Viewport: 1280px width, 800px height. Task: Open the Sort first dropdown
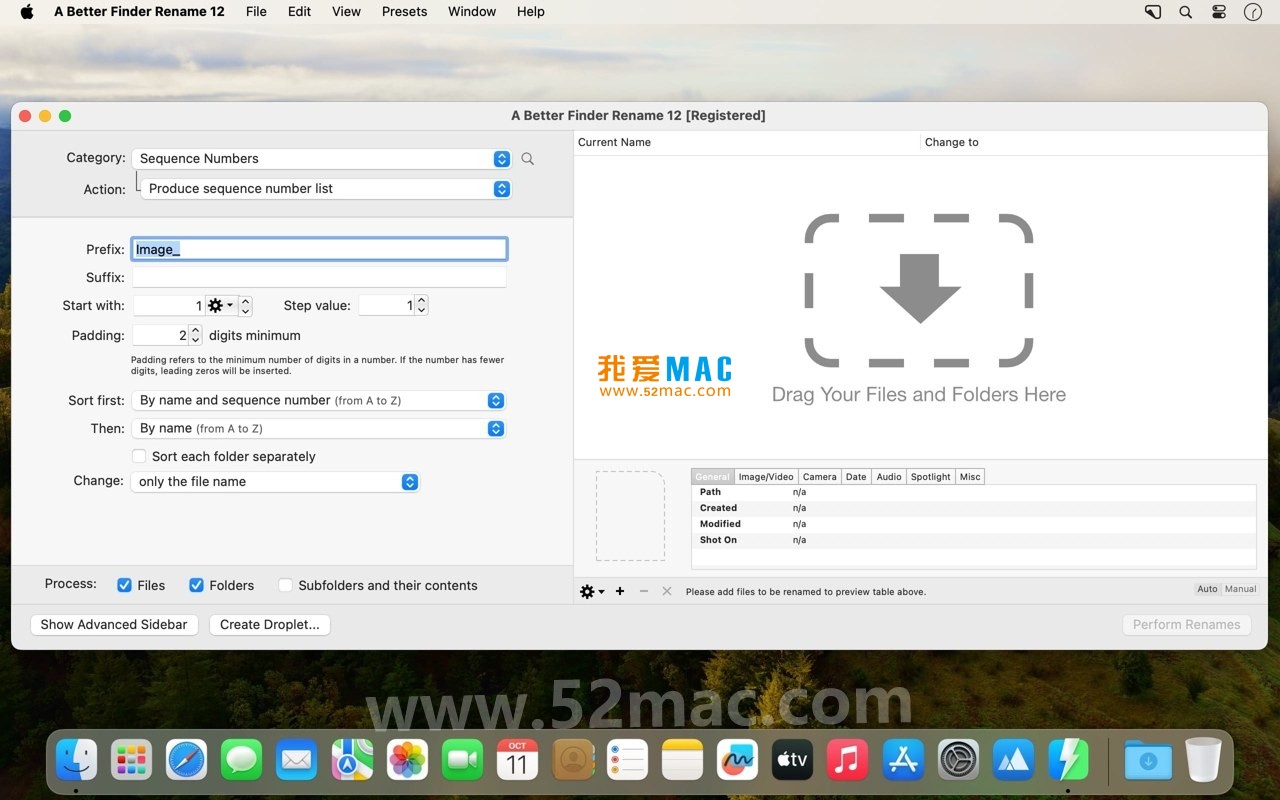coord(318,400)
